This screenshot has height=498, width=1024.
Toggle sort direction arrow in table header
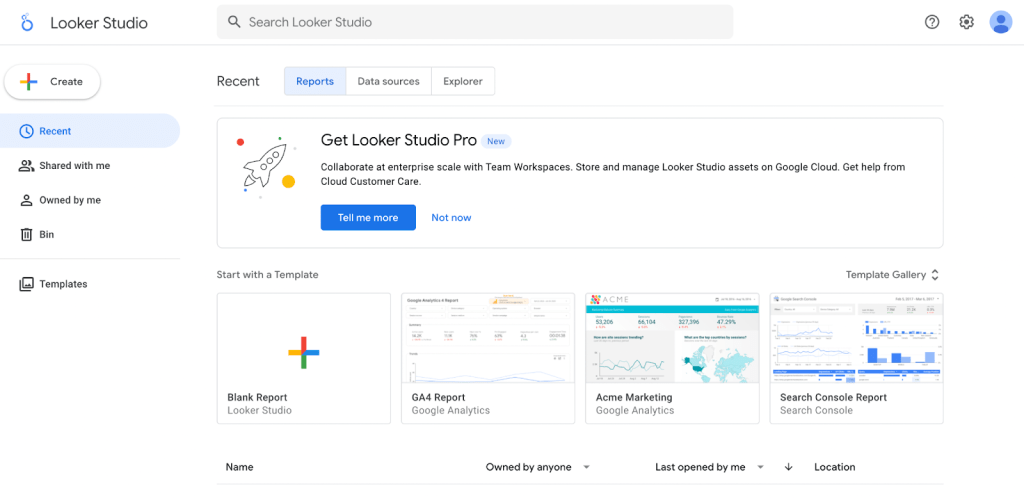coord(788,467)
